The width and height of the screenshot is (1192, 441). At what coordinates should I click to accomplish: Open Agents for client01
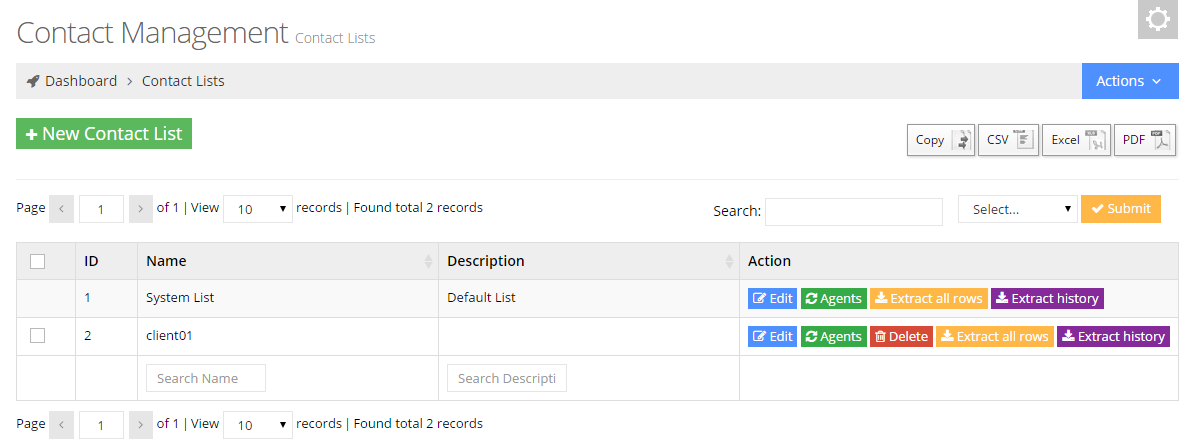[x=833, y=337]
